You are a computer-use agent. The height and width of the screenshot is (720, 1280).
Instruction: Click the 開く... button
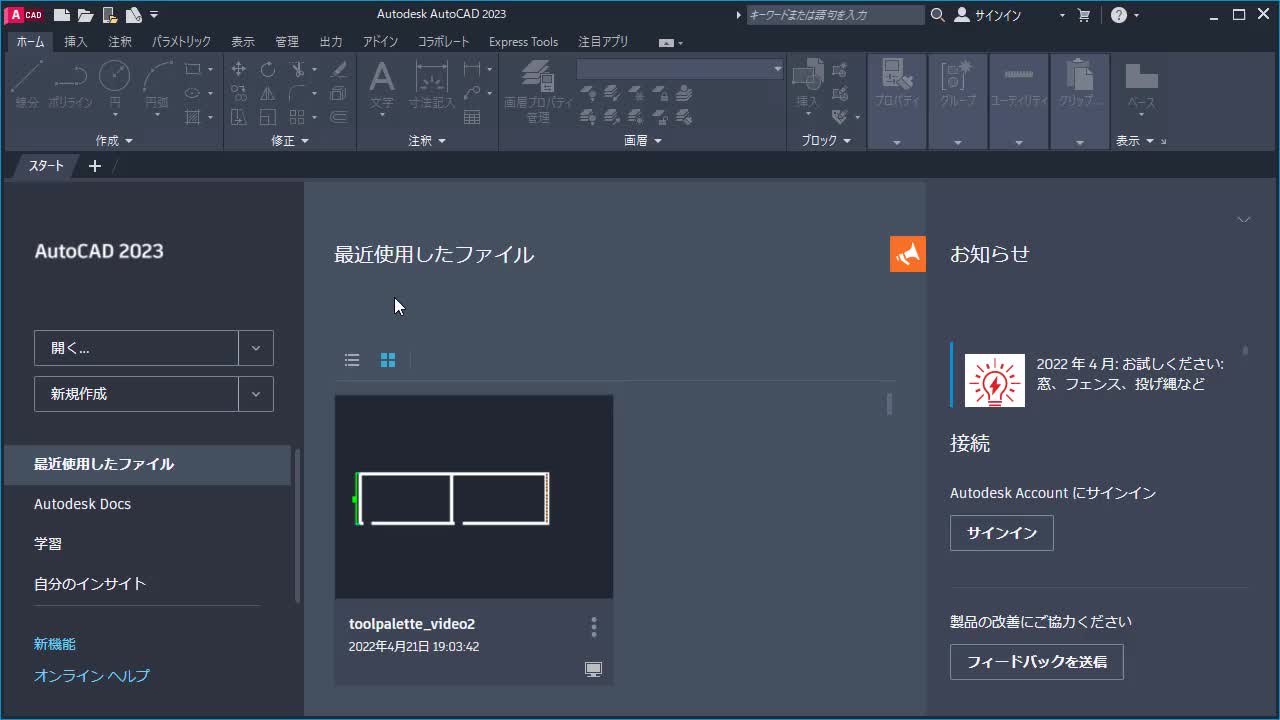pos(136,348)
